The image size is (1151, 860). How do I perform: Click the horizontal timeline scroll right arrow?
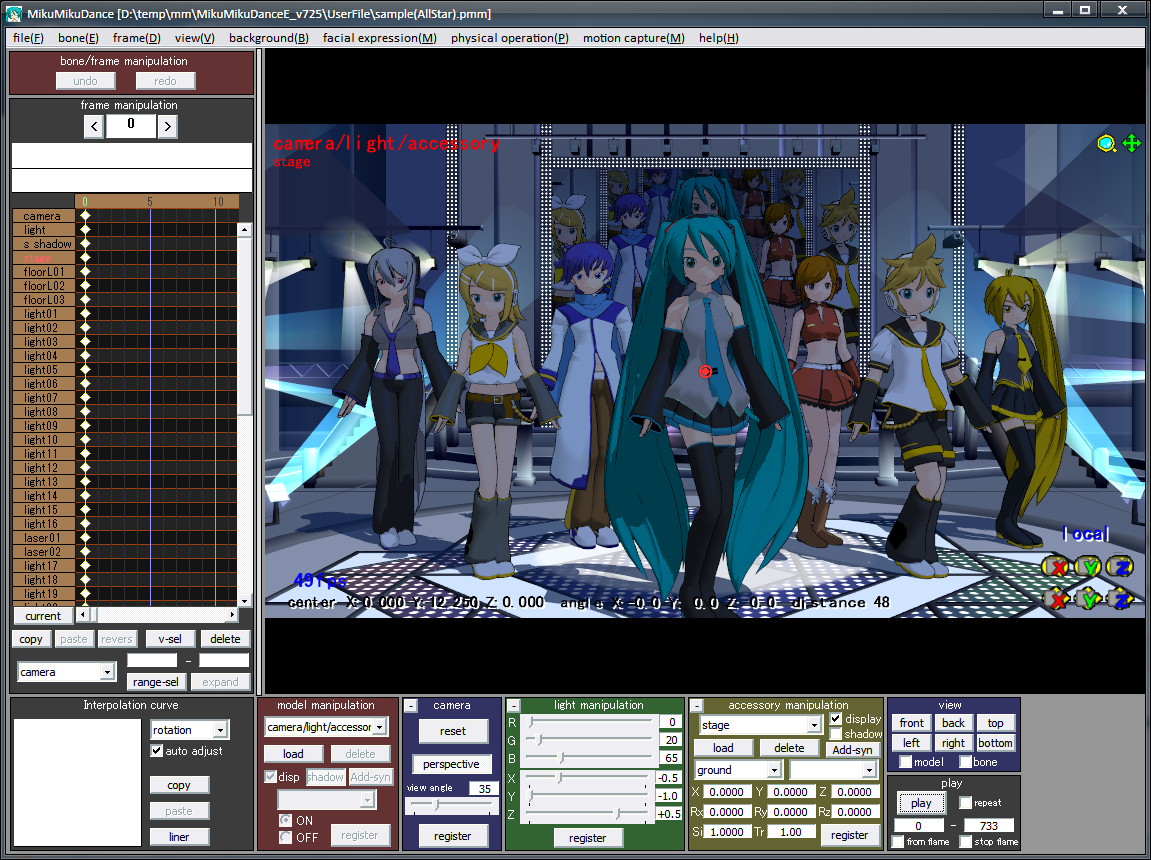coord(232,615)
